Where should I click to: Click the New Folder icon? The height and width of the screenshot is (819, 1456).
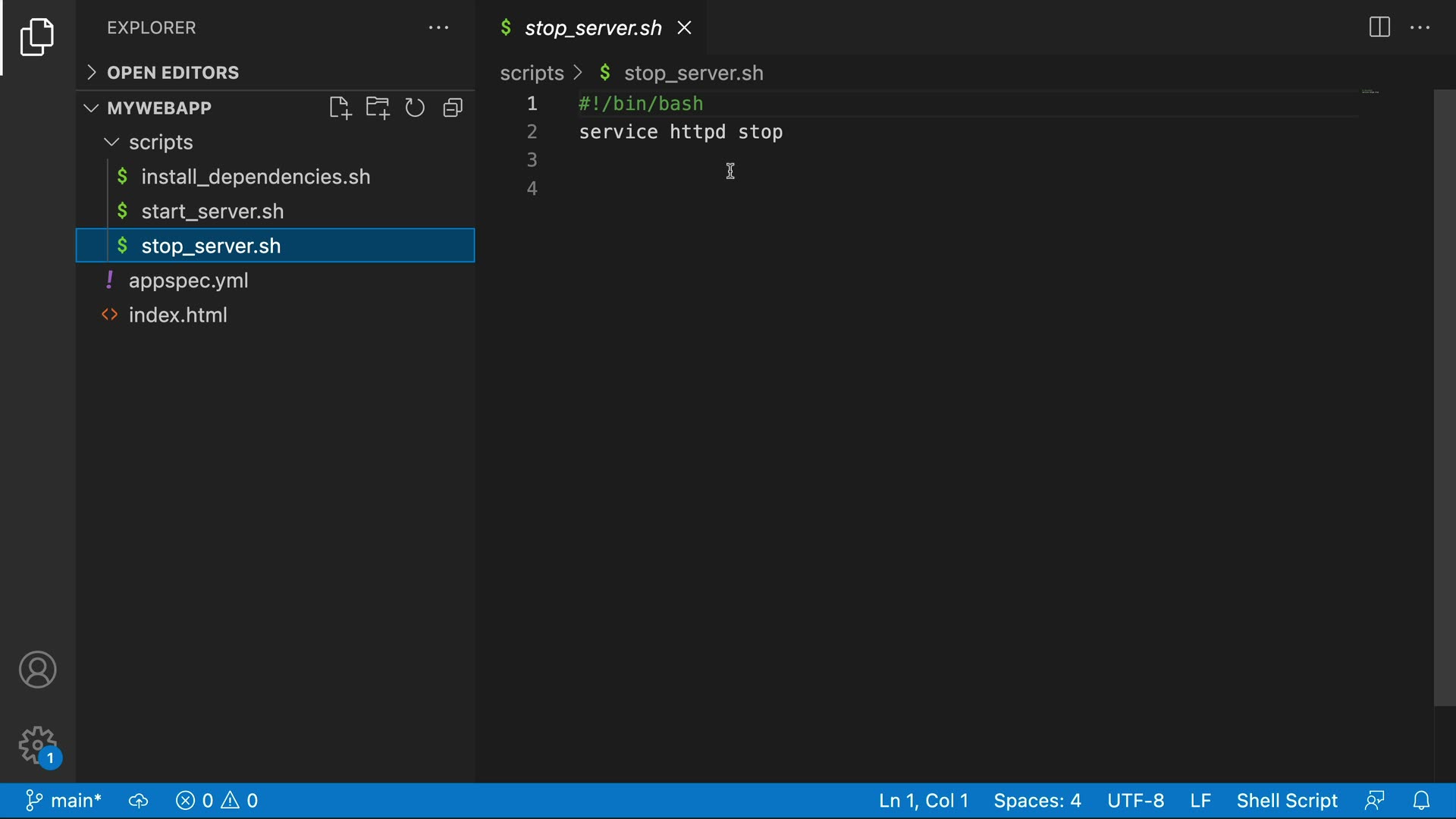click(378, 108)
